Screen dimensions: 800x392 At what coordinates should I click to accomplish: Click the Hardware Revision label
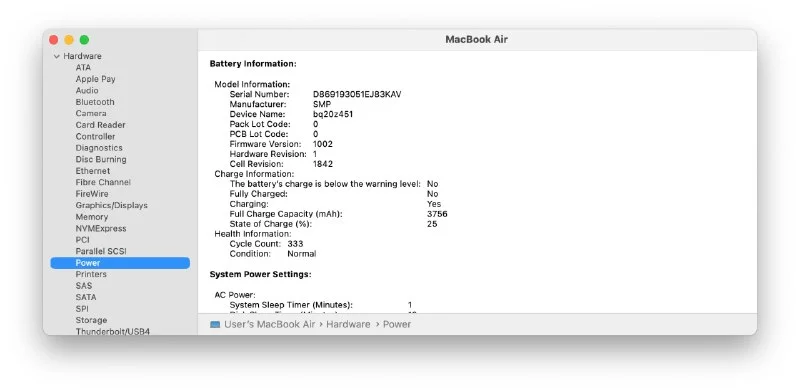pos(268,154)
